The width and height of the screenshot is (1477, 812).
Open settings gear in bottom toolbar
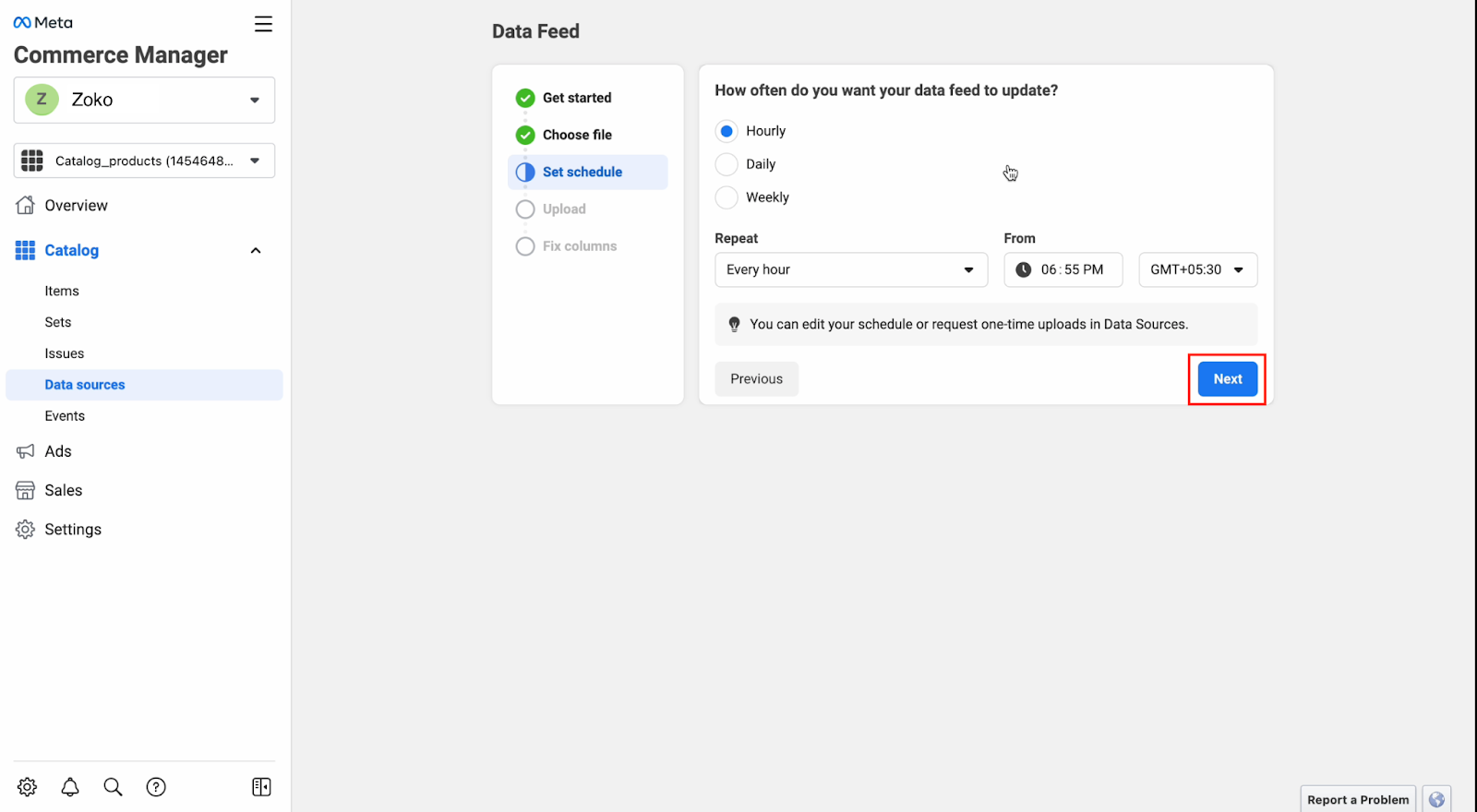pyautogui.click(x=28, y=787)
